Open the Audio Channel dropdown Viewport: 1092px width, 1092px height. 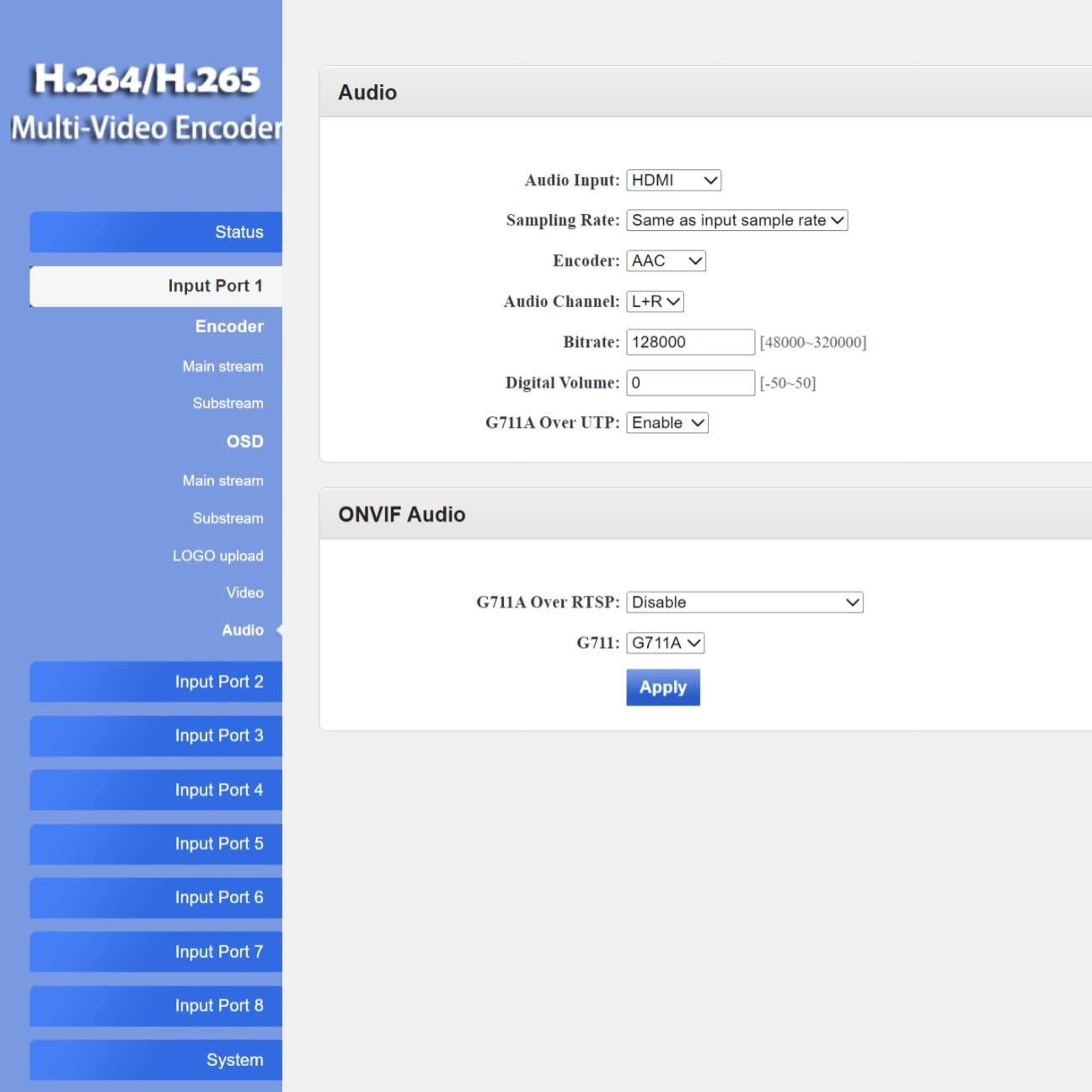point(655,301)
